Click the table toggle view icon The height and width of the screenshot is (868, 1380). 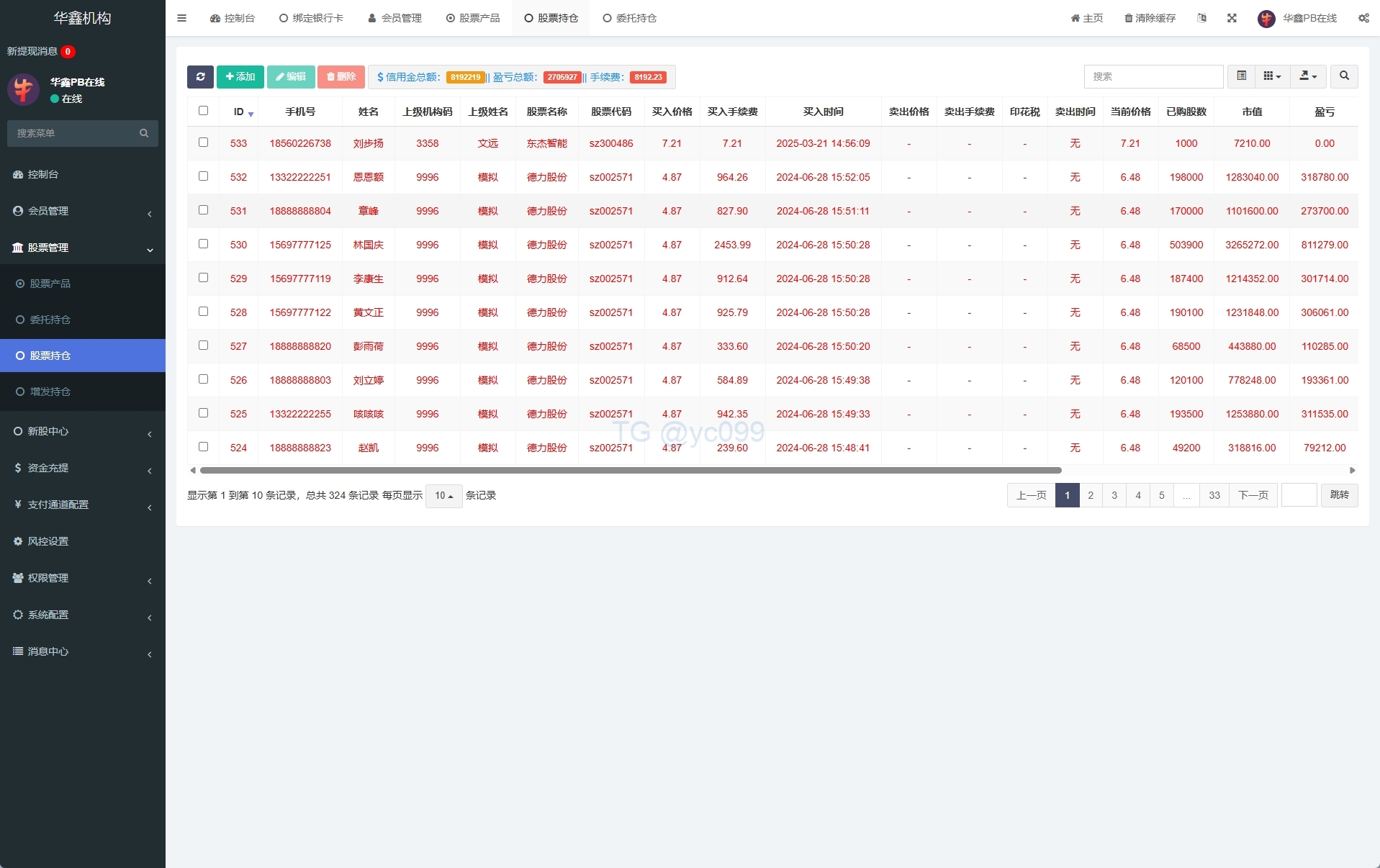[1241, 76]
